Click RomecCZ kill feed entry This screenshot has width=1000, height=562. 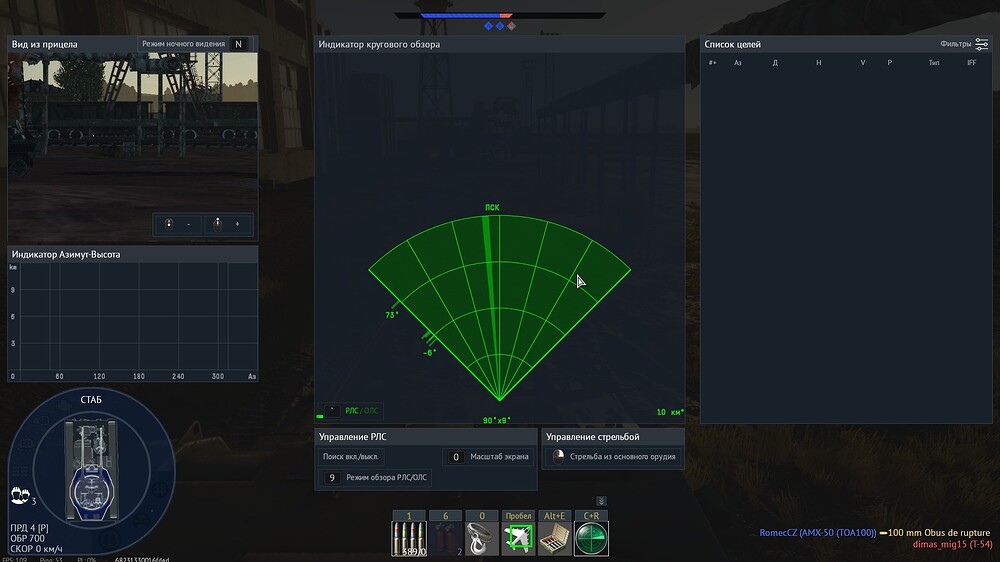(875, 533)
